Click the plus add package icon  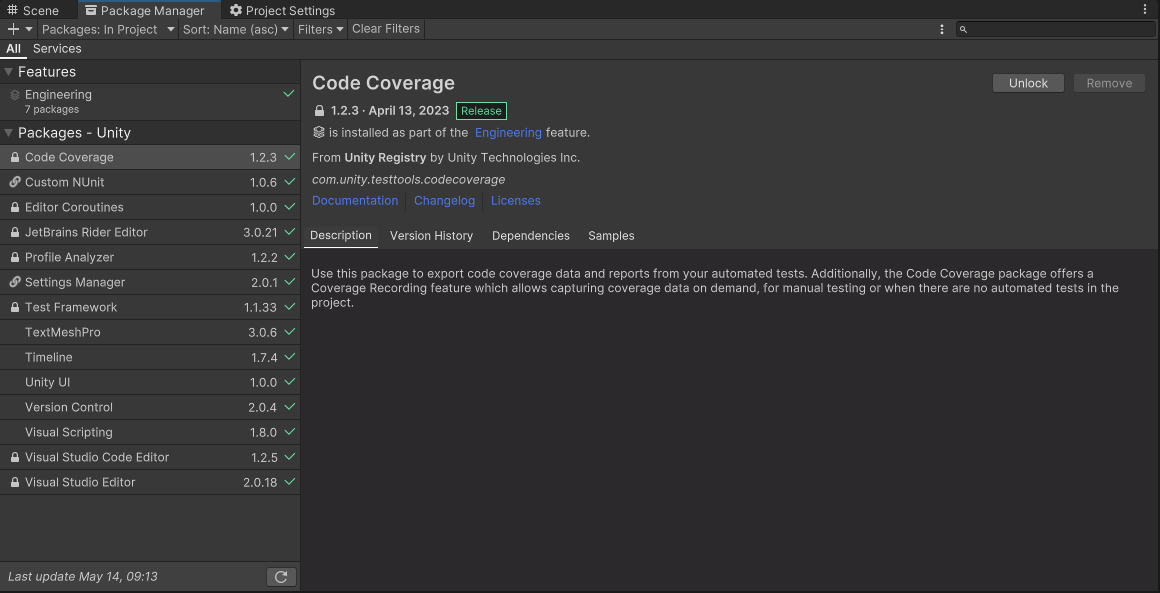13,30
